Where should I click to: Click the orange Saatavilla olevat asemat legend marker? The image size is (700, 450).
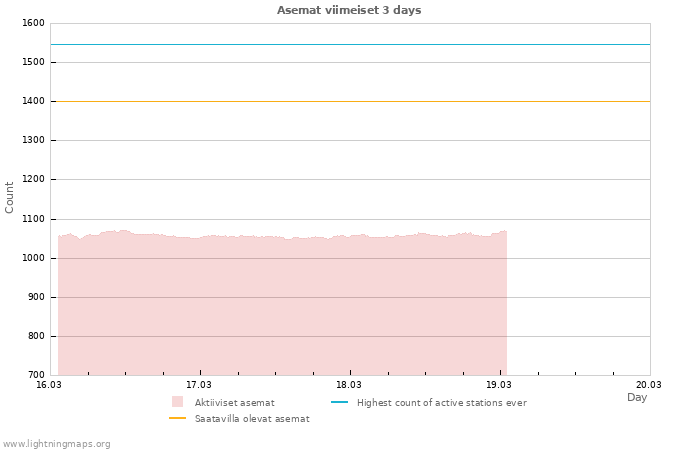tap(177, 419)
